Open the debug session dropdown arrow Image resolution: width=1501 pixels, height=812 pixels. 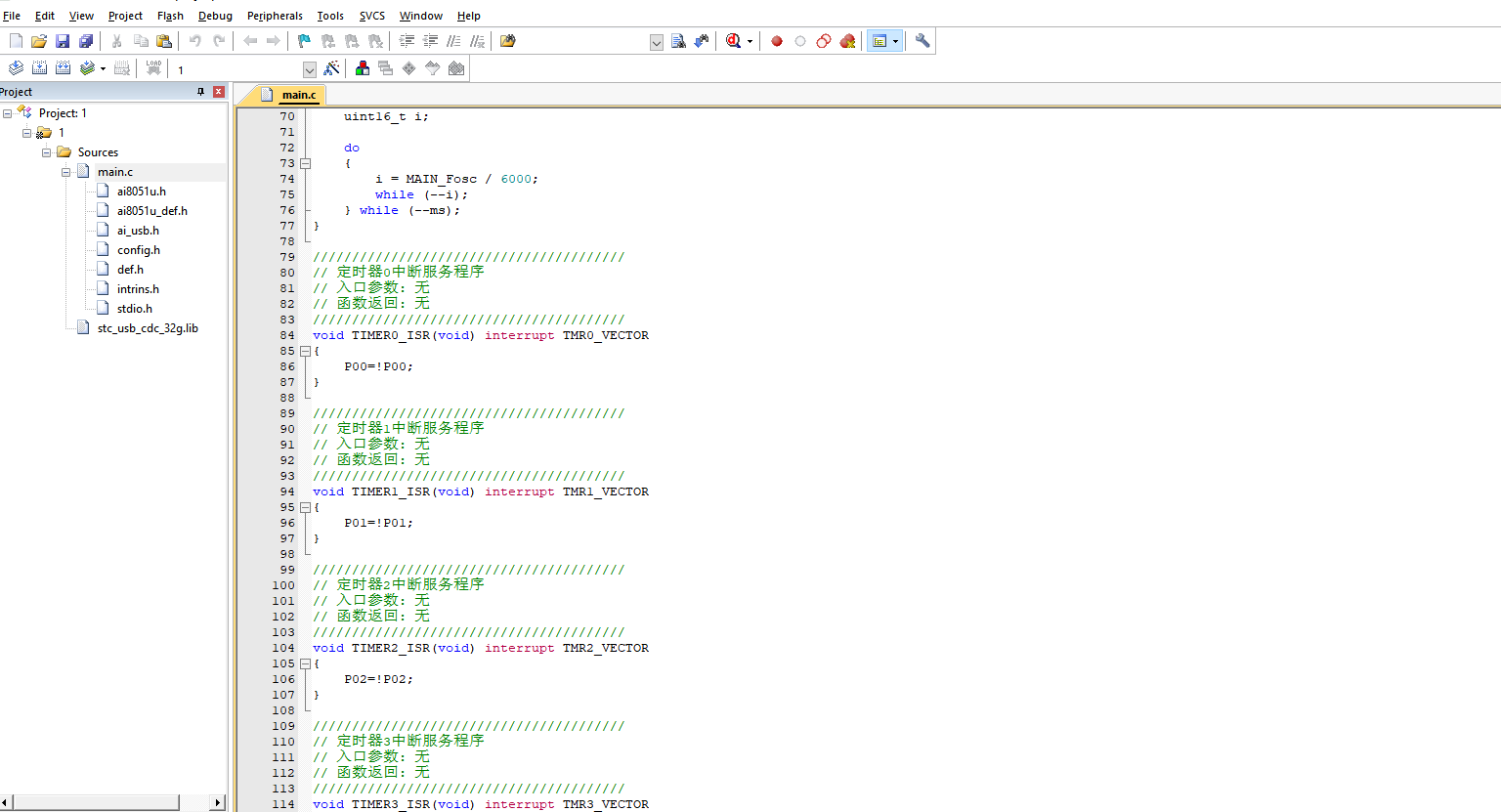[x=750, y=41]
